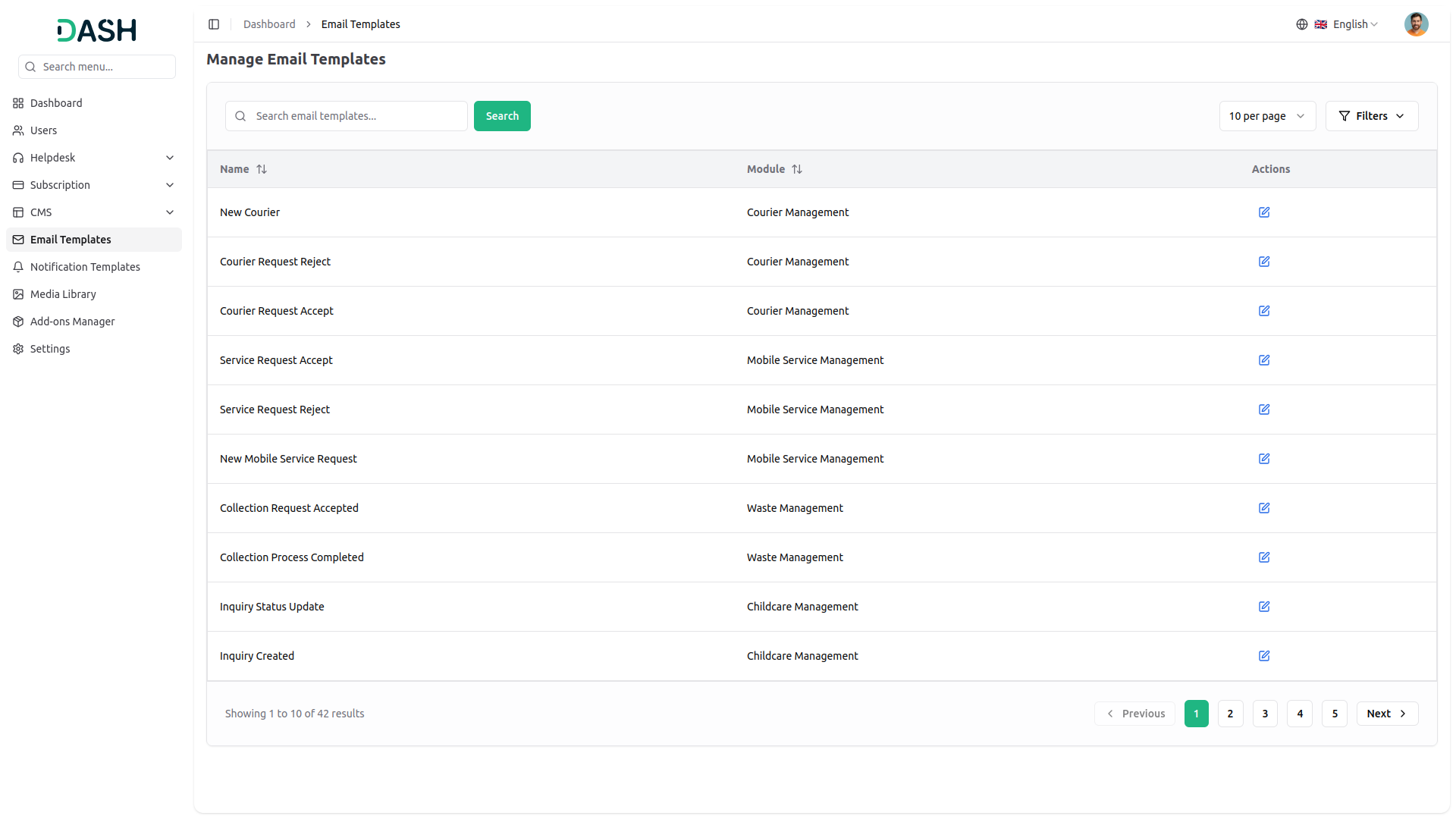
Task: Focus the Search email templates field
Action: pyautogui.click(x=356, y=116)
